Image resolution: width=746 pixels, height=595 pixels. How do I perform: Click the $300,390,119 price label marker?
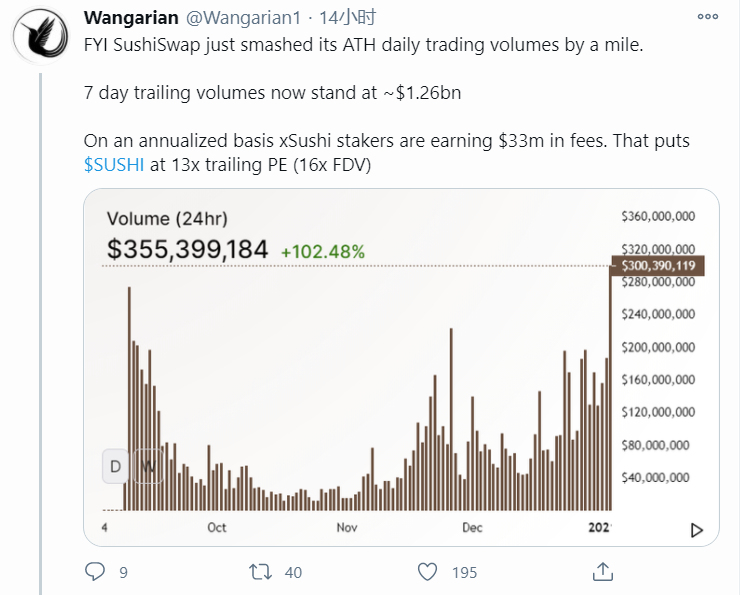click(657, 265)
